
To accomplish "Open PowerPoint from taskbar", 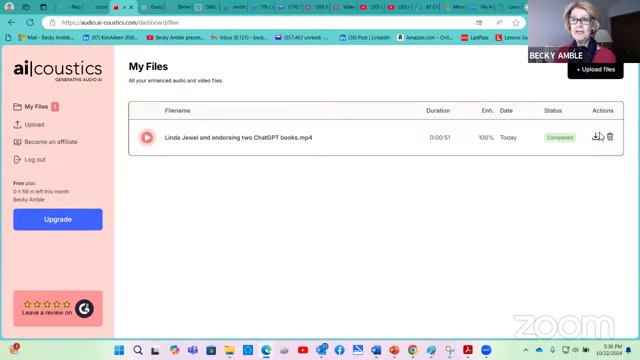I will pyautogui.click(x=394, y=350).
